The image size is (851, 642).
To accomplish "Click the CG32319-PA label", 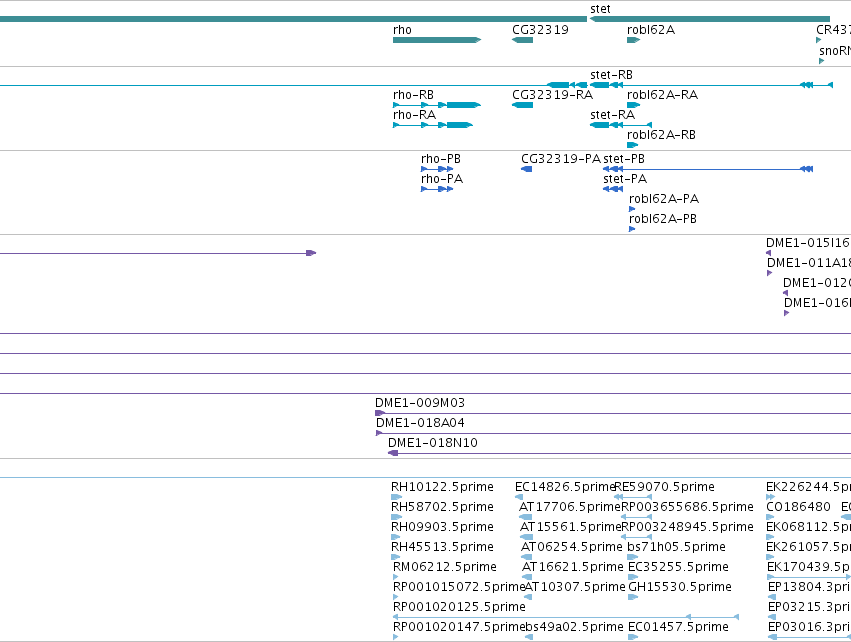I will tap(561, 159).
